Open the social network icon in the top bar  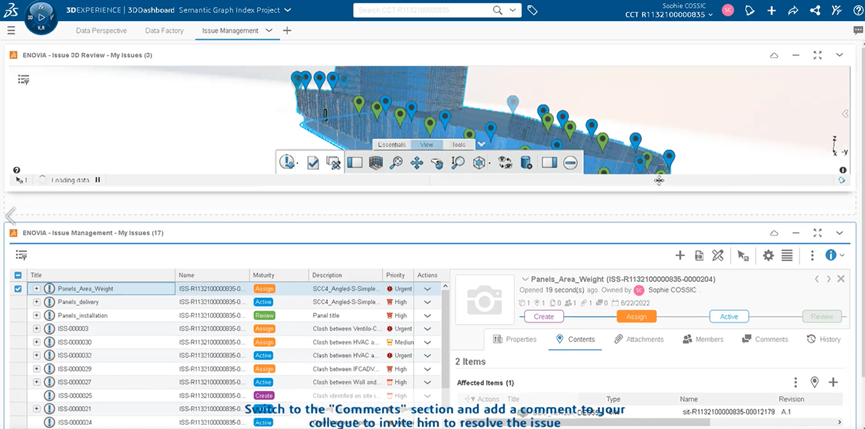tap(815, 10)
